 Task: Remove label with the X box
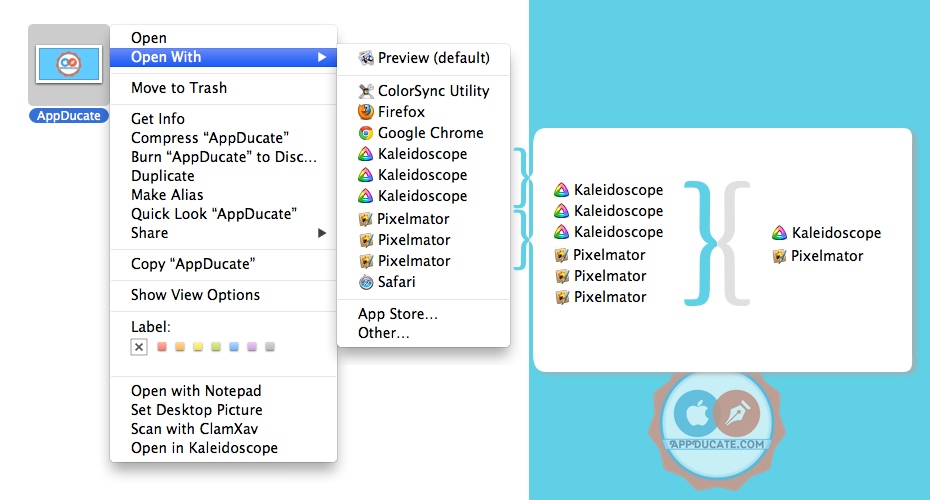click(x=139, y=347)
